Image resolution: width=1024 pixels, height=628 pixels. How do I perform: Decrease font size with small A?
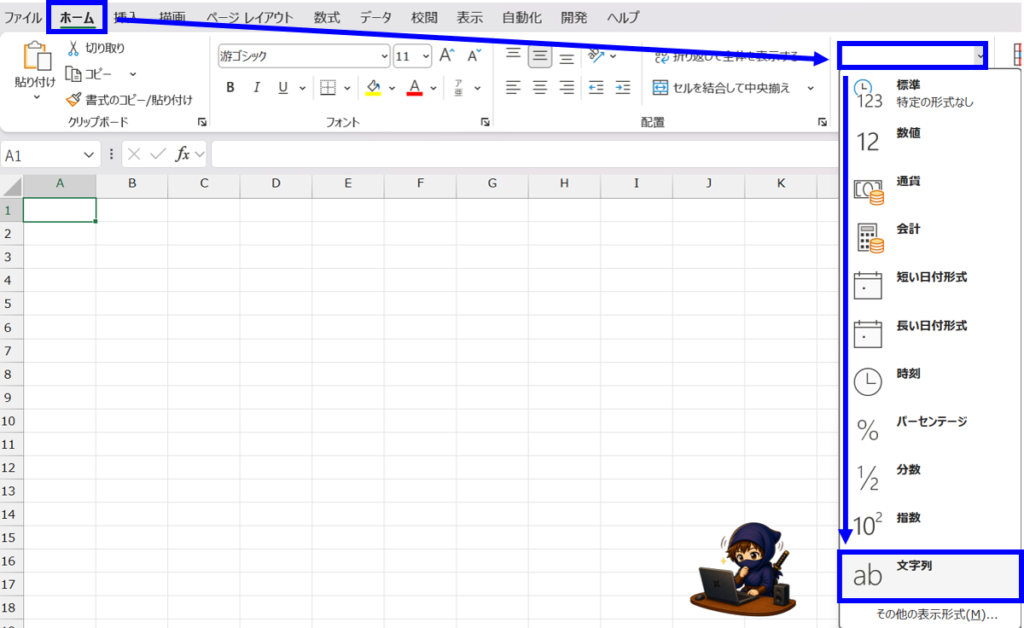(x=473, y=55)
